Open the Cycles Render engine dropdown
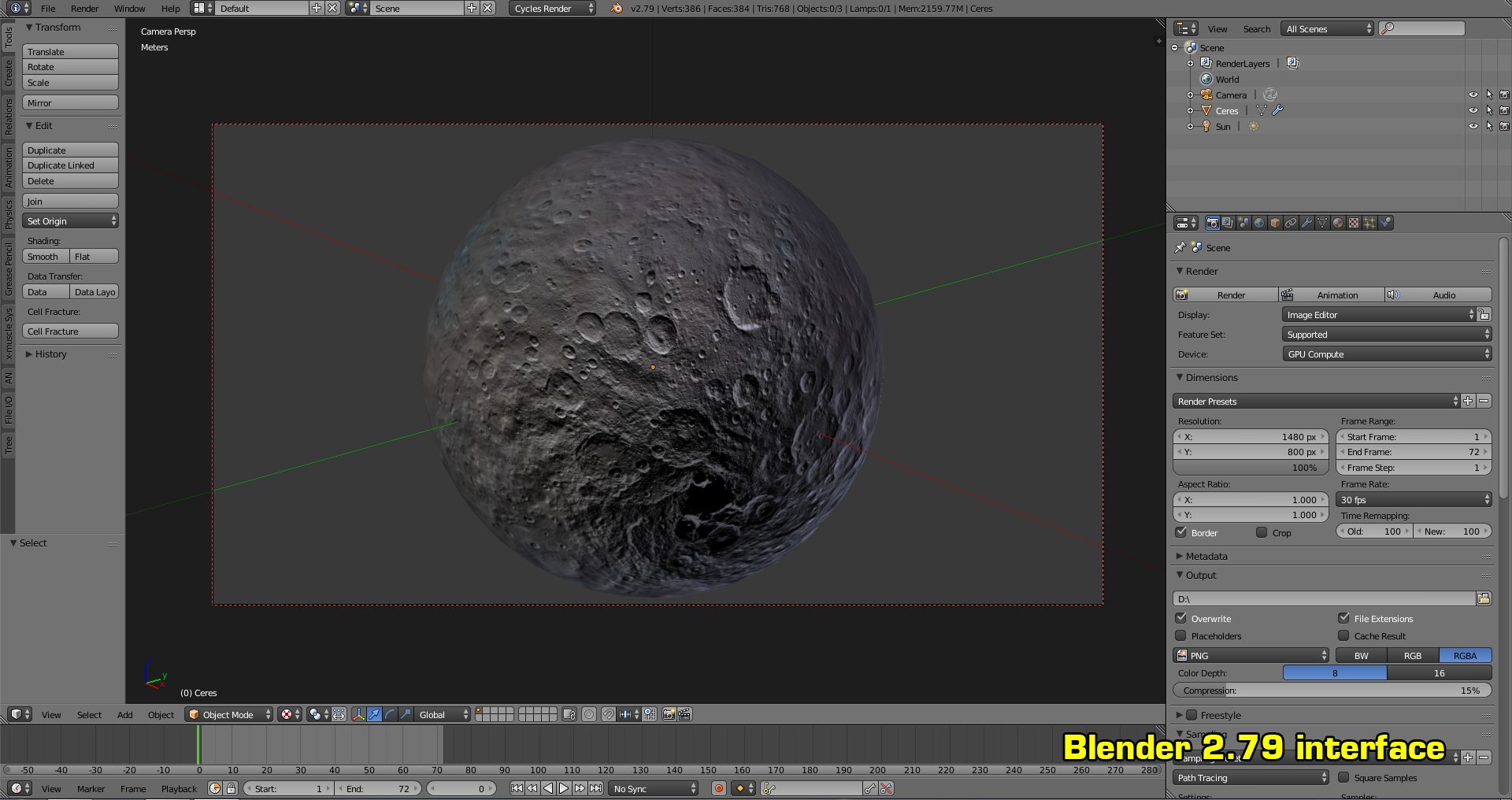 (x=552, y=8)
